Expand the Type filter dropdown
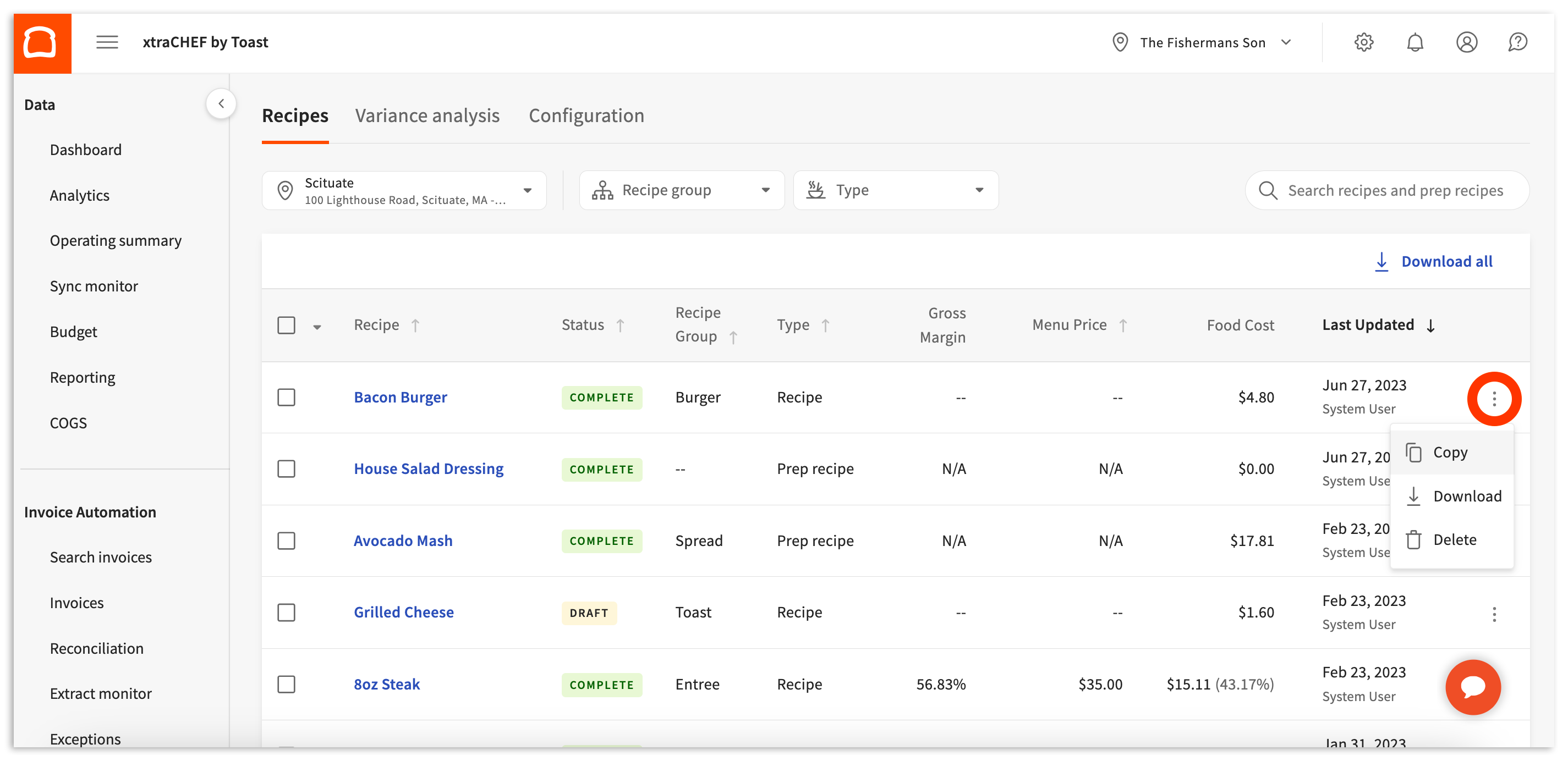1568x761 pixels. tap(895, 190)
